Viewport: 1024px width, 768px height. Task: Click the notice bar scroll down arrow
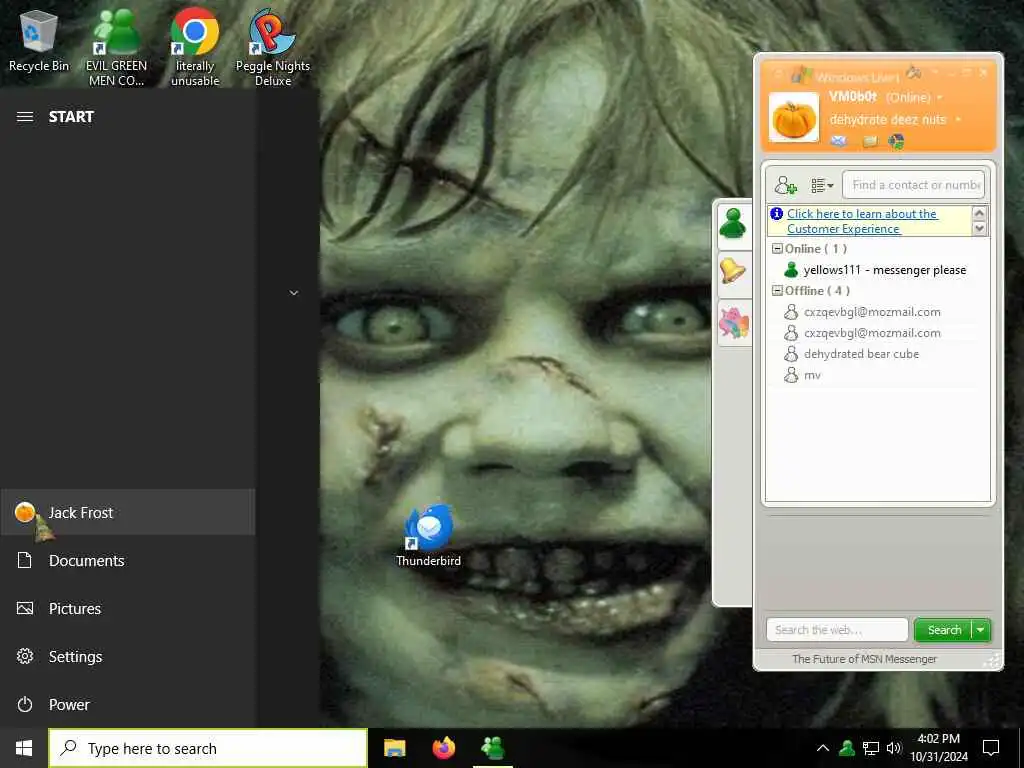(x=979, y=228)
